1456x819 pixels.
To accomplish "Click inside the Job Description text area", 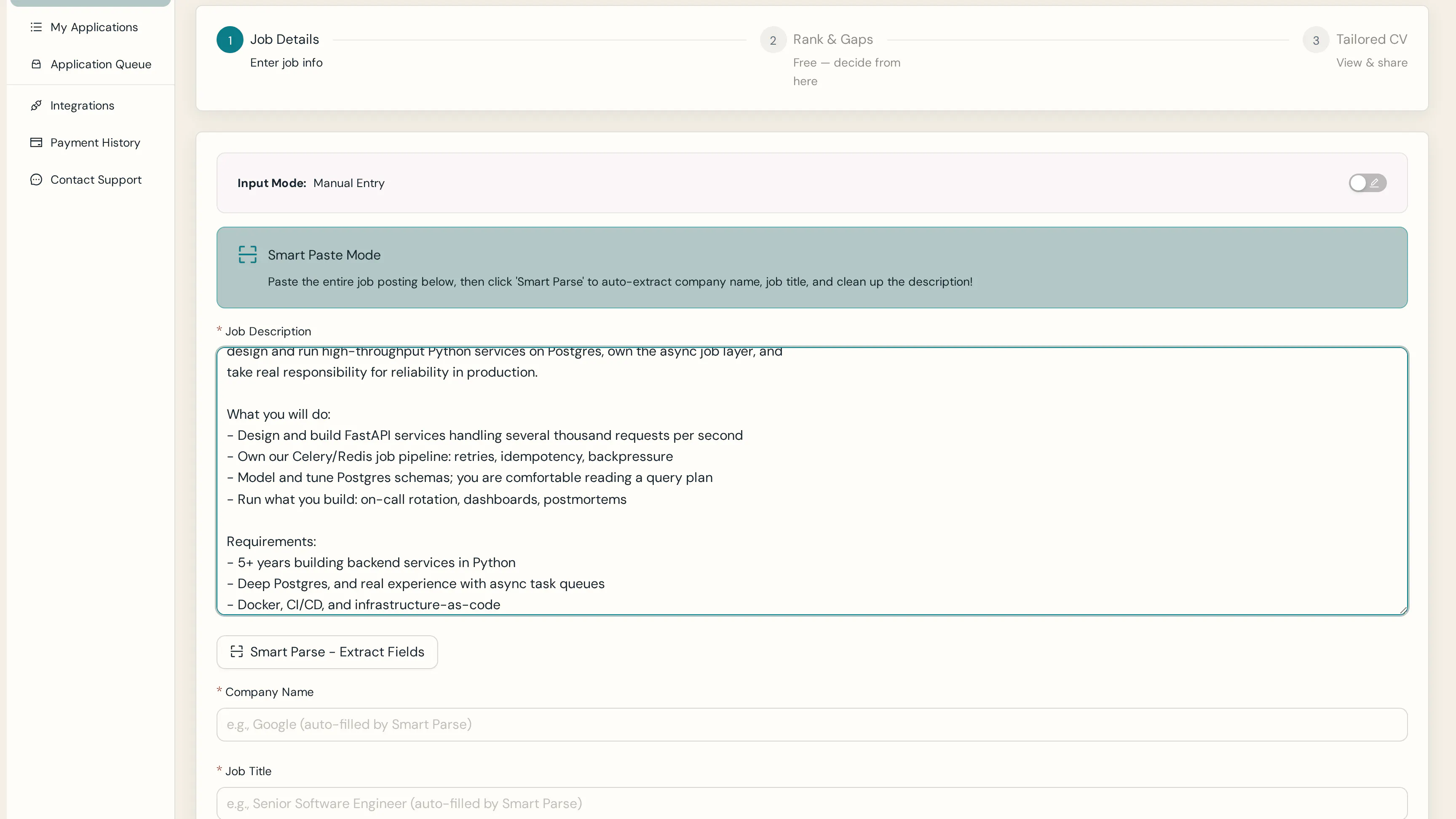I will point(812,481).
